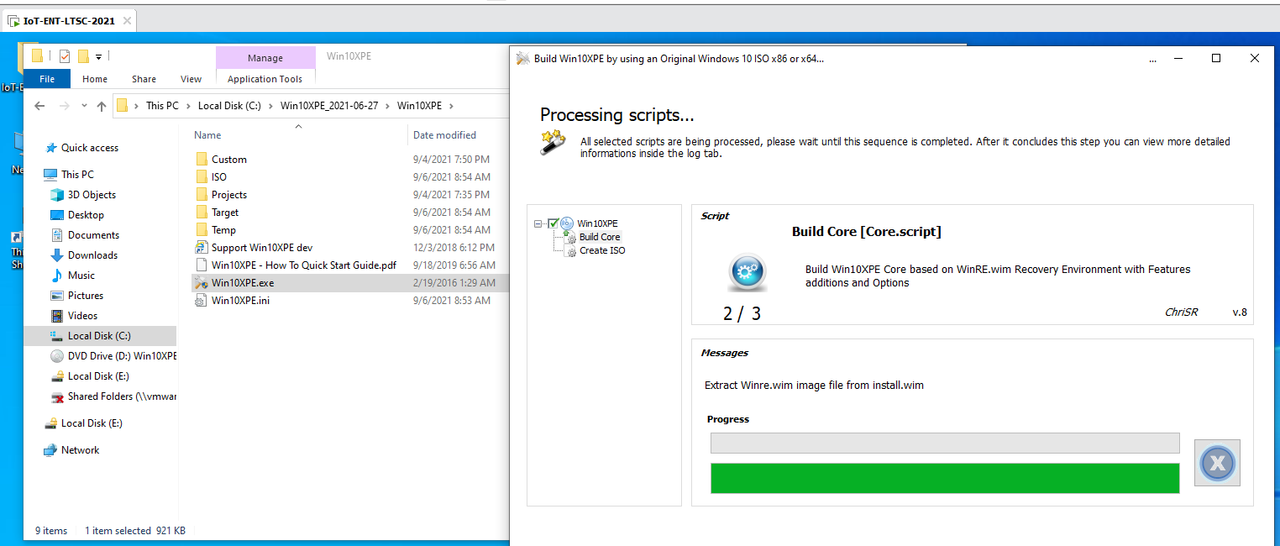Click the green overall progress bar

click(x=945, y=478)
